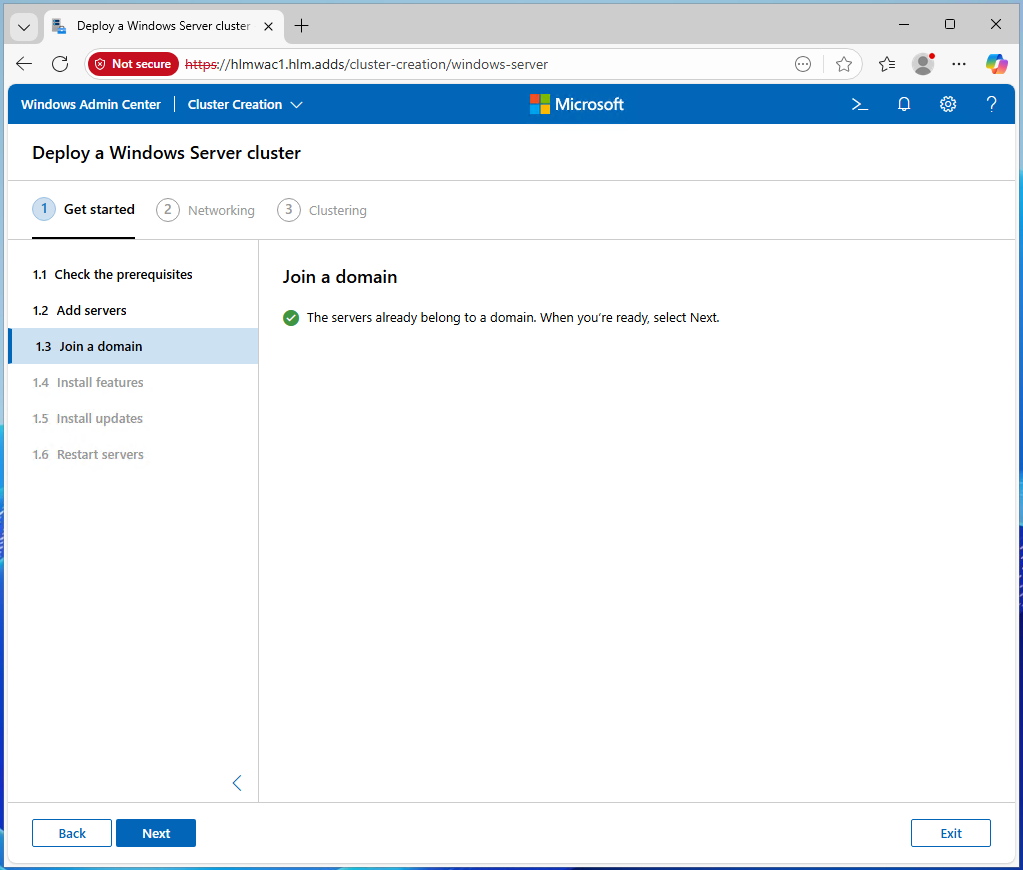Open Edge settings and more menu
This screenshot has height=870, width=1023.
[959, 64]
